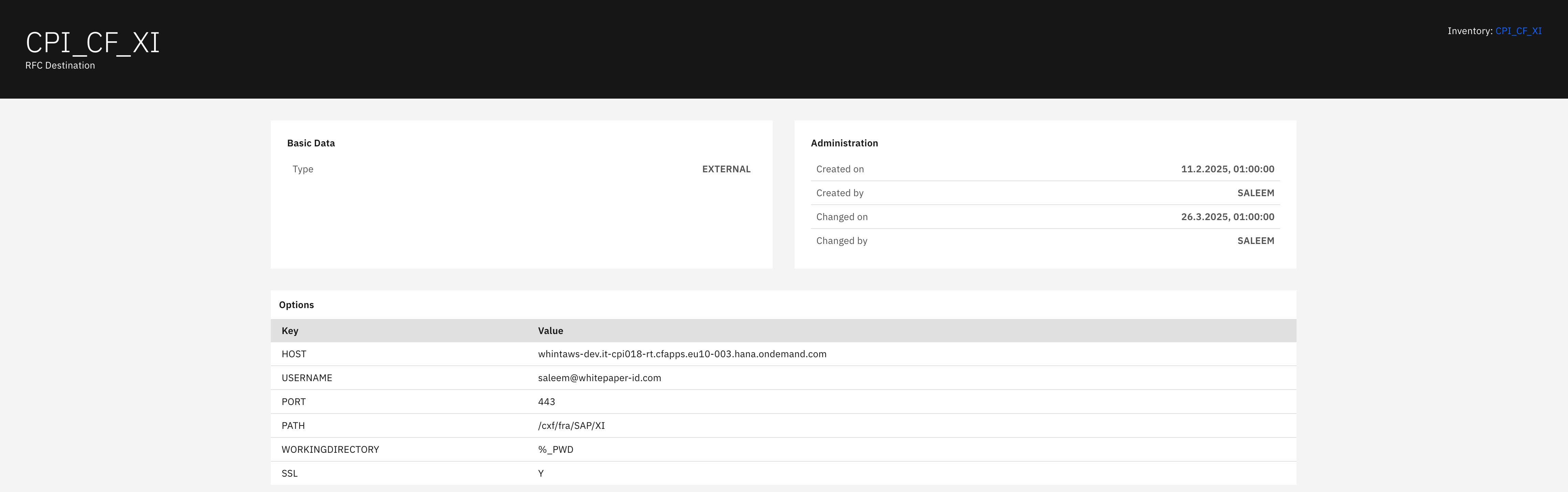Click the Changed on date value
This screenshot has width=1568, height=492.
1227,217
